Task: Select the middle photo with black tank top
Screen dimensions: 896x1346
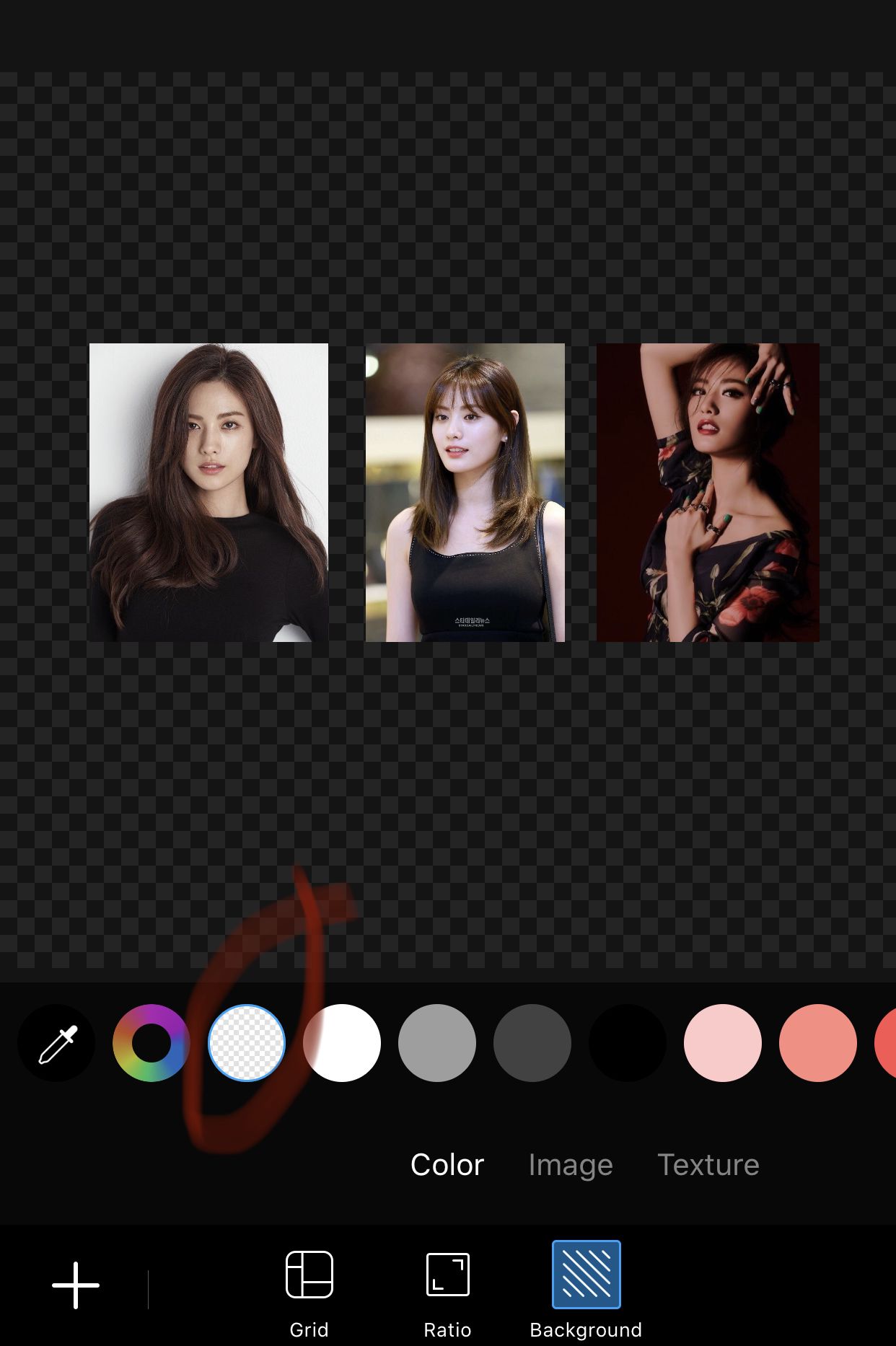Action: [x=465, y=493]
